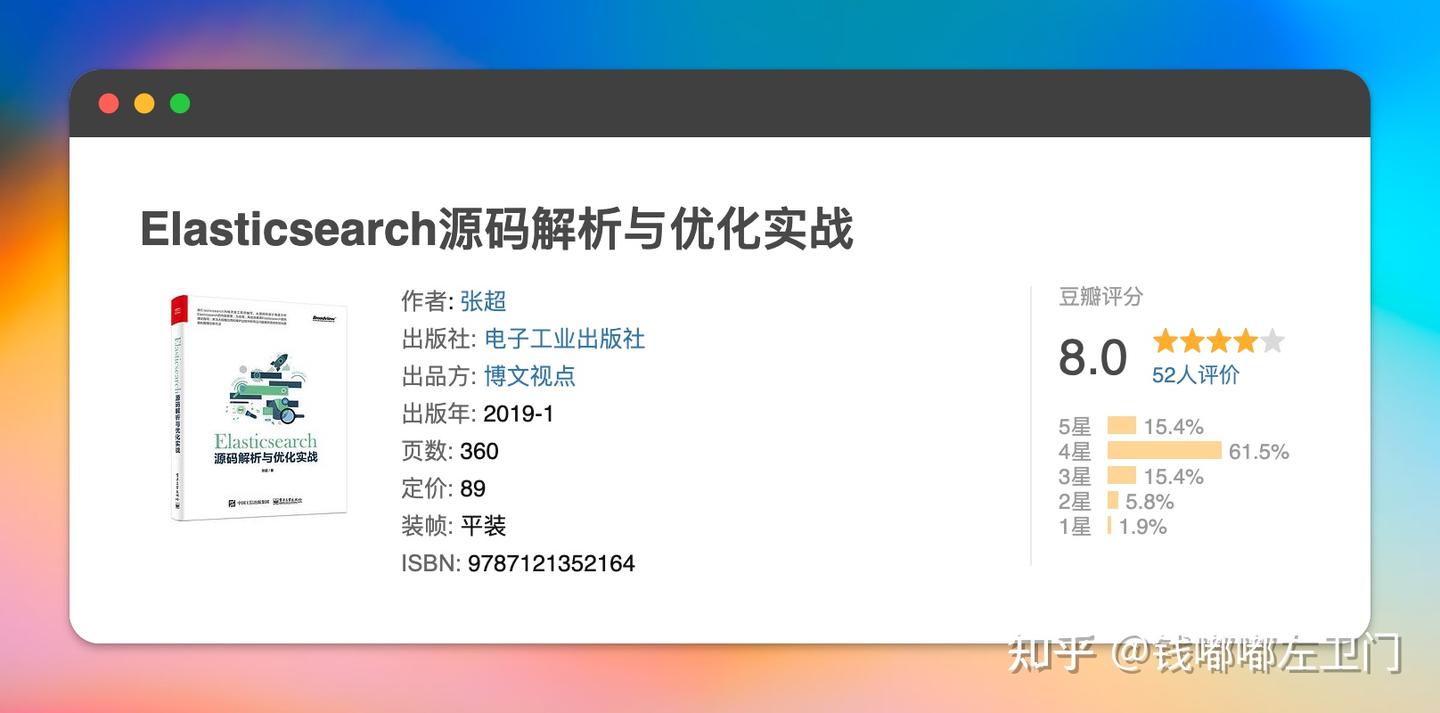
Task: Click the yellow traffic-light window dot
Action: tap(144, 103)
